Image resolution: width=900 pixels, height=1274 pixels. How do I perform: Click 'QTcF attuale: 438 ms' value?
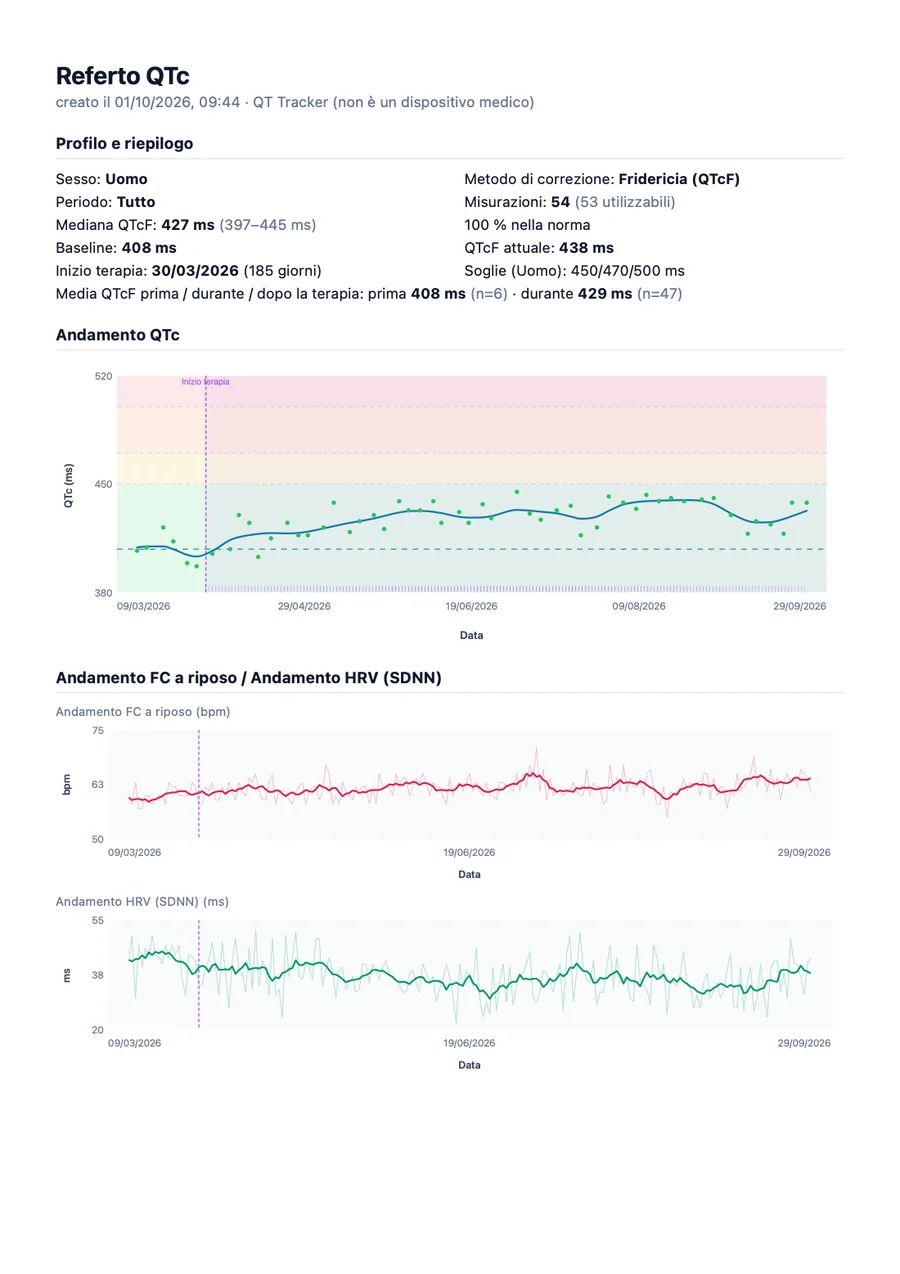[x=540, y=248]
